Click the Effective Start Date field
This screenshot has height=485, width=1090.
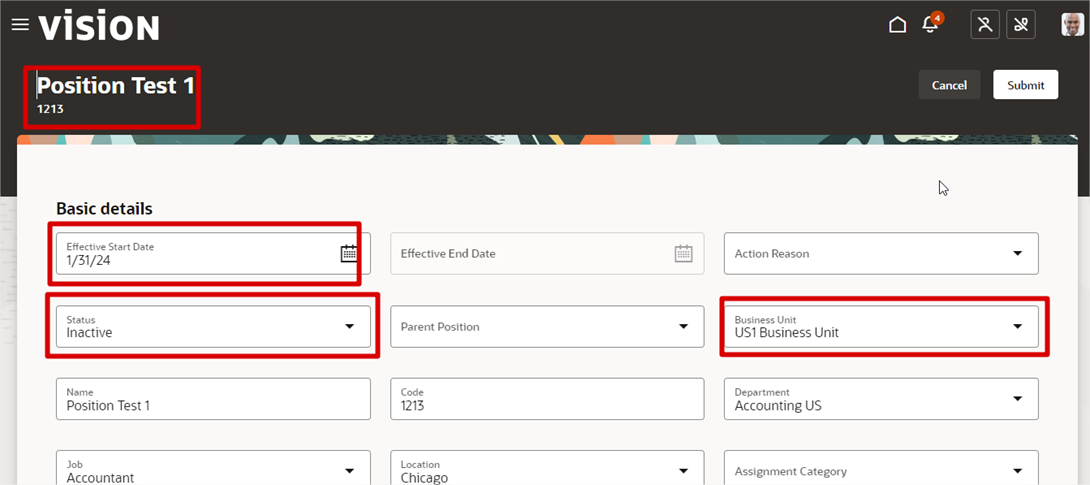[x=213, y=254]
